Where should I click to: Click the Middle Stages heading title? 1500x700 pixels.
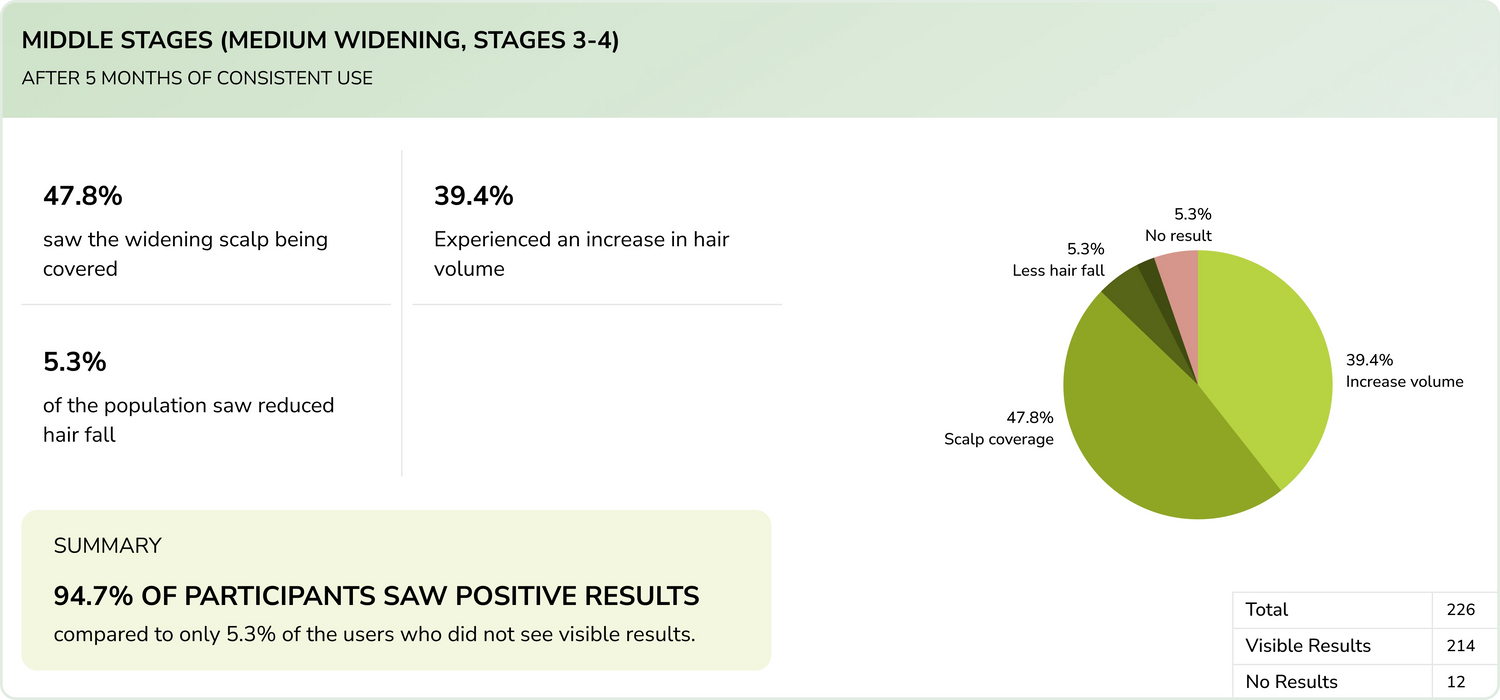[320, 42]
